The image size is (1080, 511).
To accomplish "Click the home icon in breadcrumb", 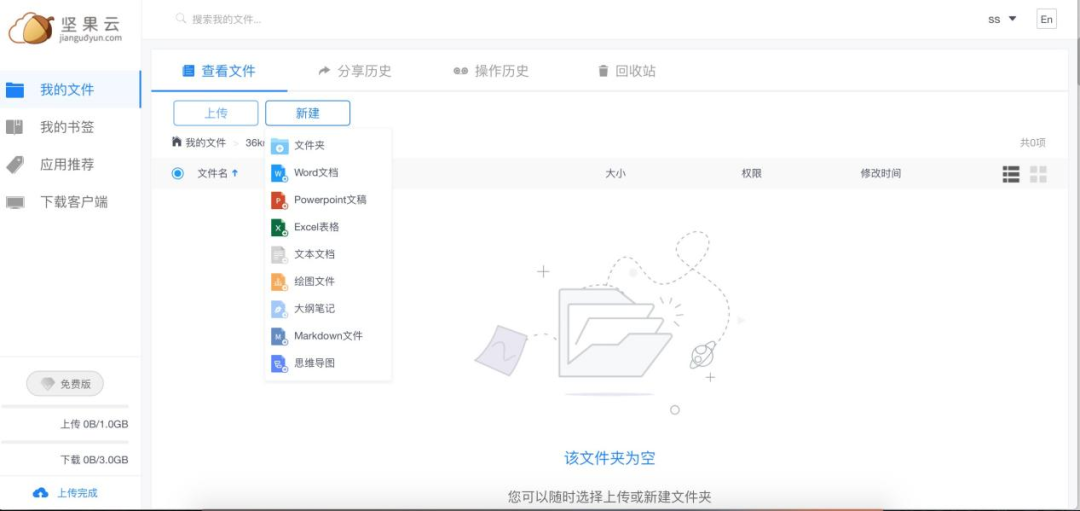I will 177,142.
